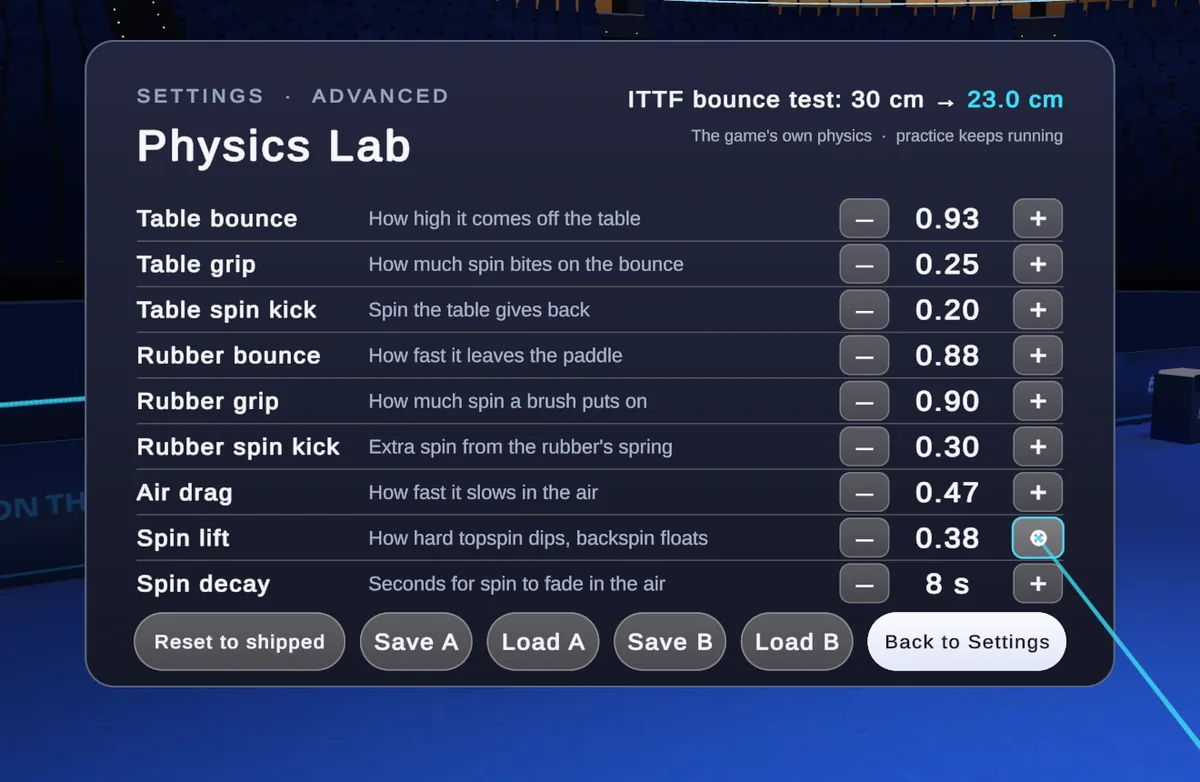Load settings from slot A
Viewport: 1200px width, 782px height.
pyautogui.click(x=543, y=642)
